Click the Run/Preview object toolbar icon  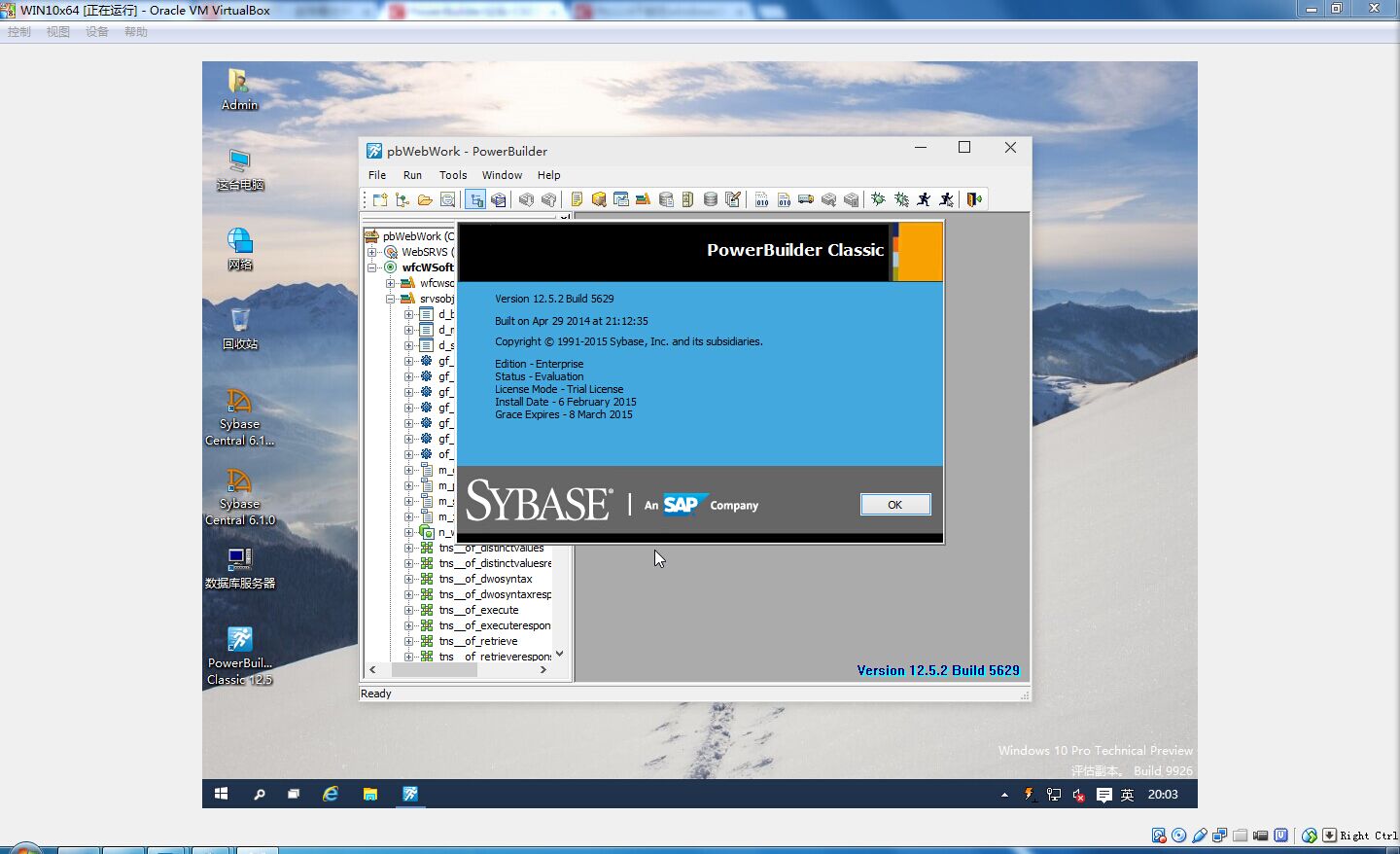pos(447,199)
